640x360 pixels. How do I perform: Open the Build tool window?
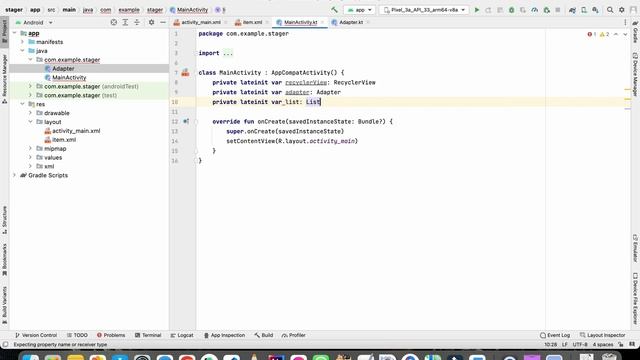click(264, 335)
